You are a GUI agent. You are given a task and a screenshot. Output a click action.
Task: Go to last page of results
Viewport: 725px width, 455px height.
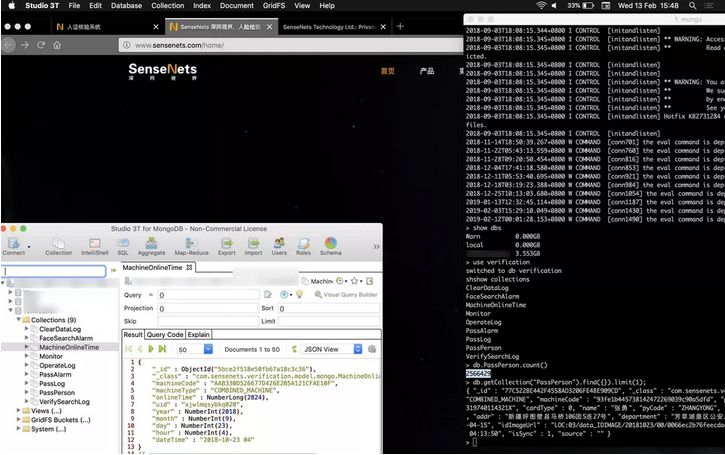point(162,349)
